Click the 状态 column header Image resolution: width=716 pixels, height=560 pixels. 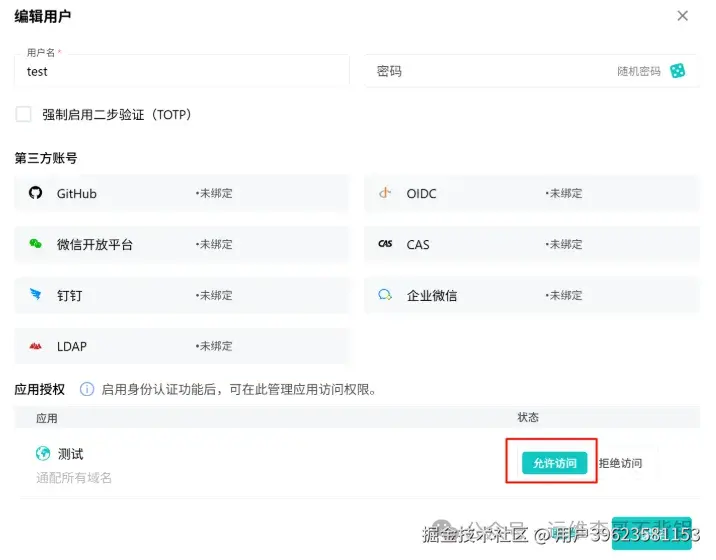[x=528, y=417]
